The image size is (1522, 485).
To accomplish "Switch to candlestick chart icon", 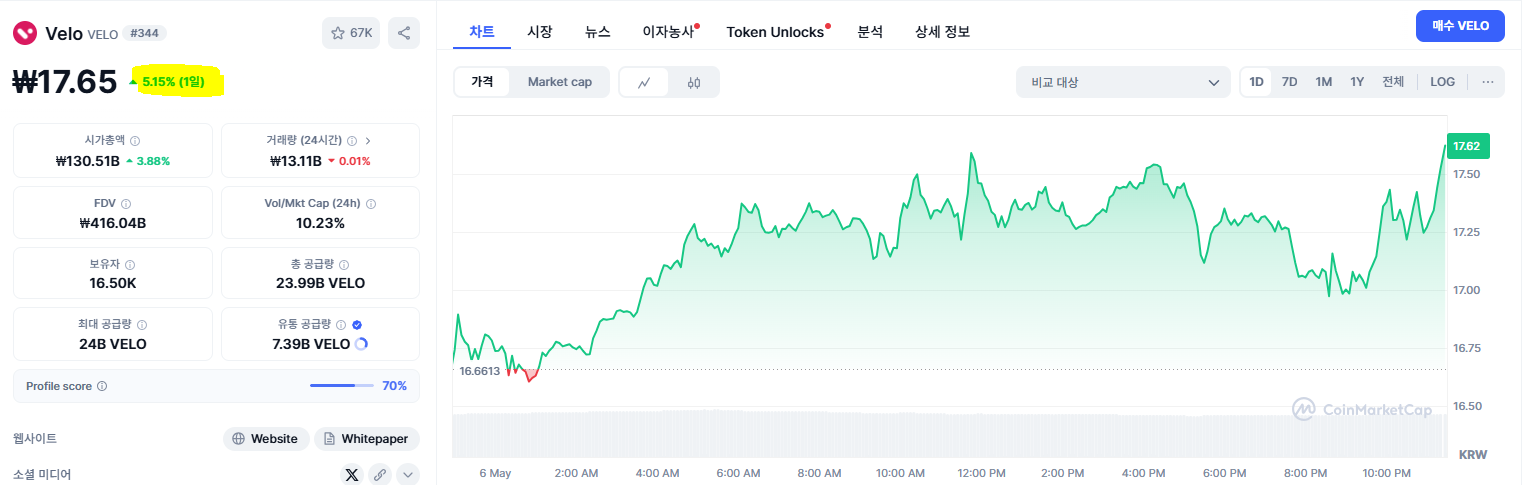I will coord(694,83).
